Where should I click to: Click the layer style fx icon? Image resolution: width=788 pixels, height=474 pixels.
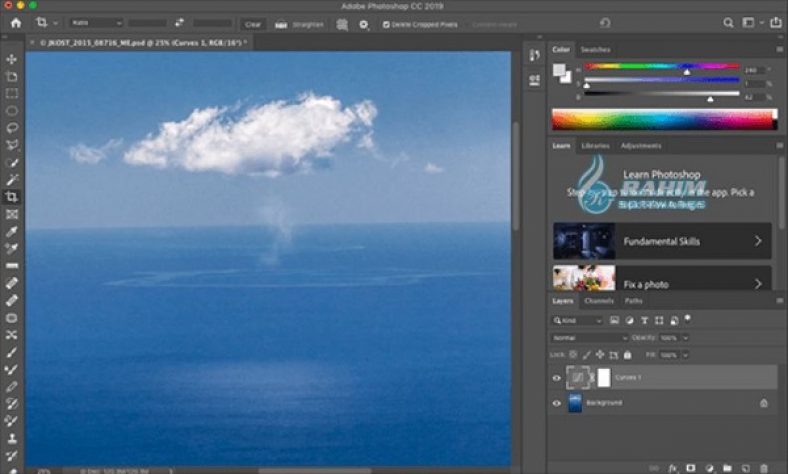[672, 467]
